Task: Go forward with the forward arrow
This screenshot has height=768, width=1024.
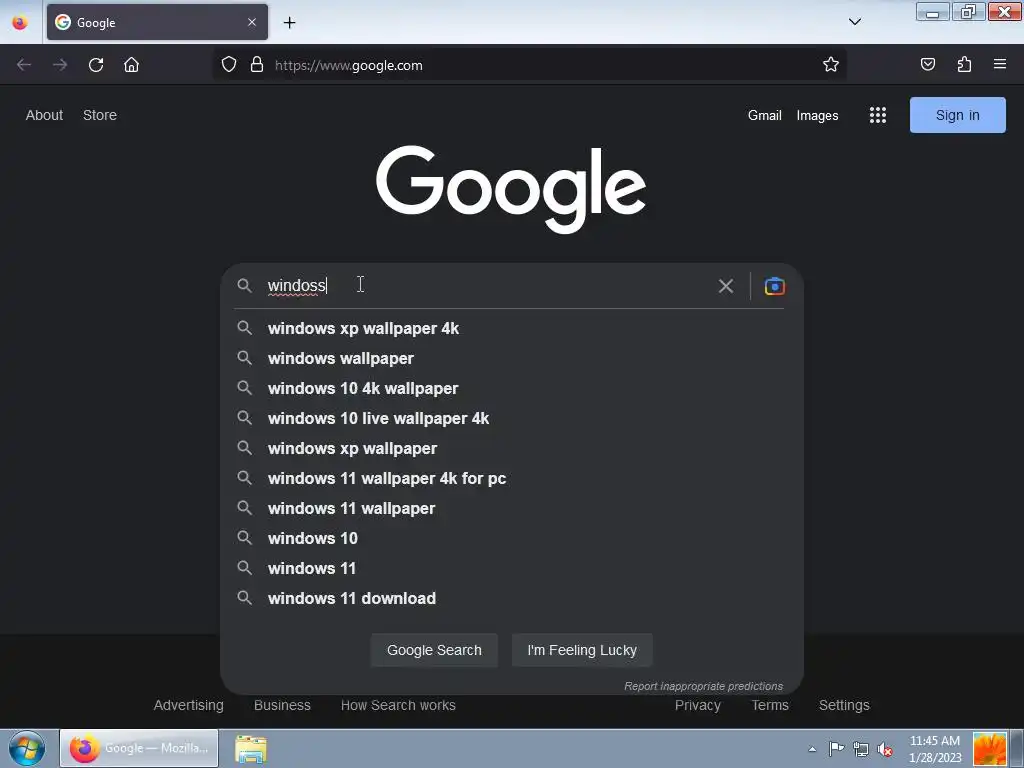Action: click(x=60, y=65)
